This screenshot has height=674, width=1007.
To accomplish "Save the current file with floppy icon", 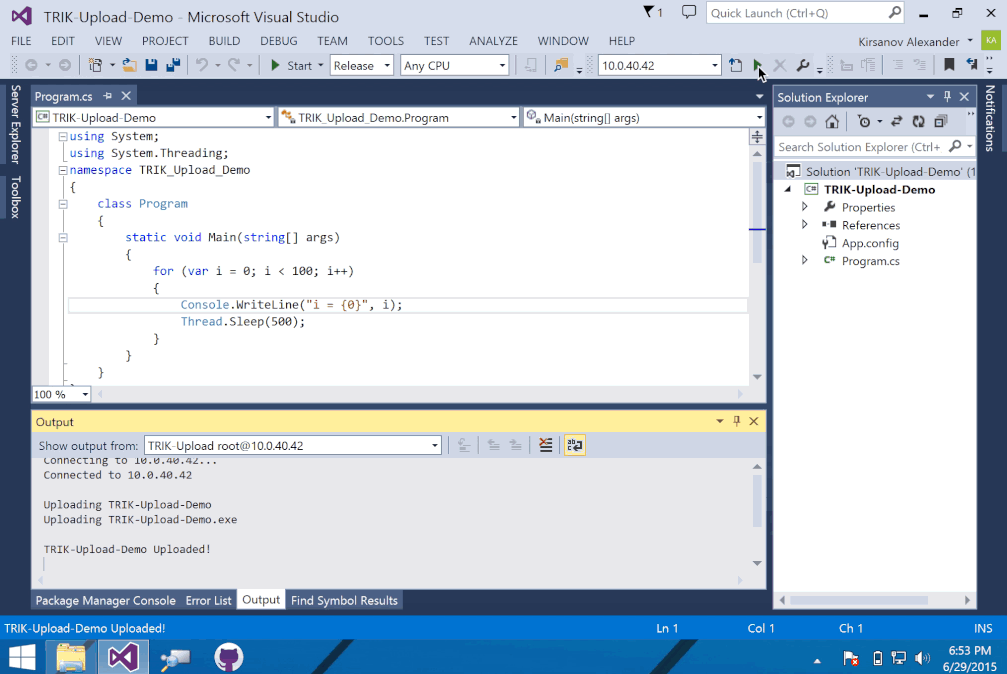I will (151, 65).
